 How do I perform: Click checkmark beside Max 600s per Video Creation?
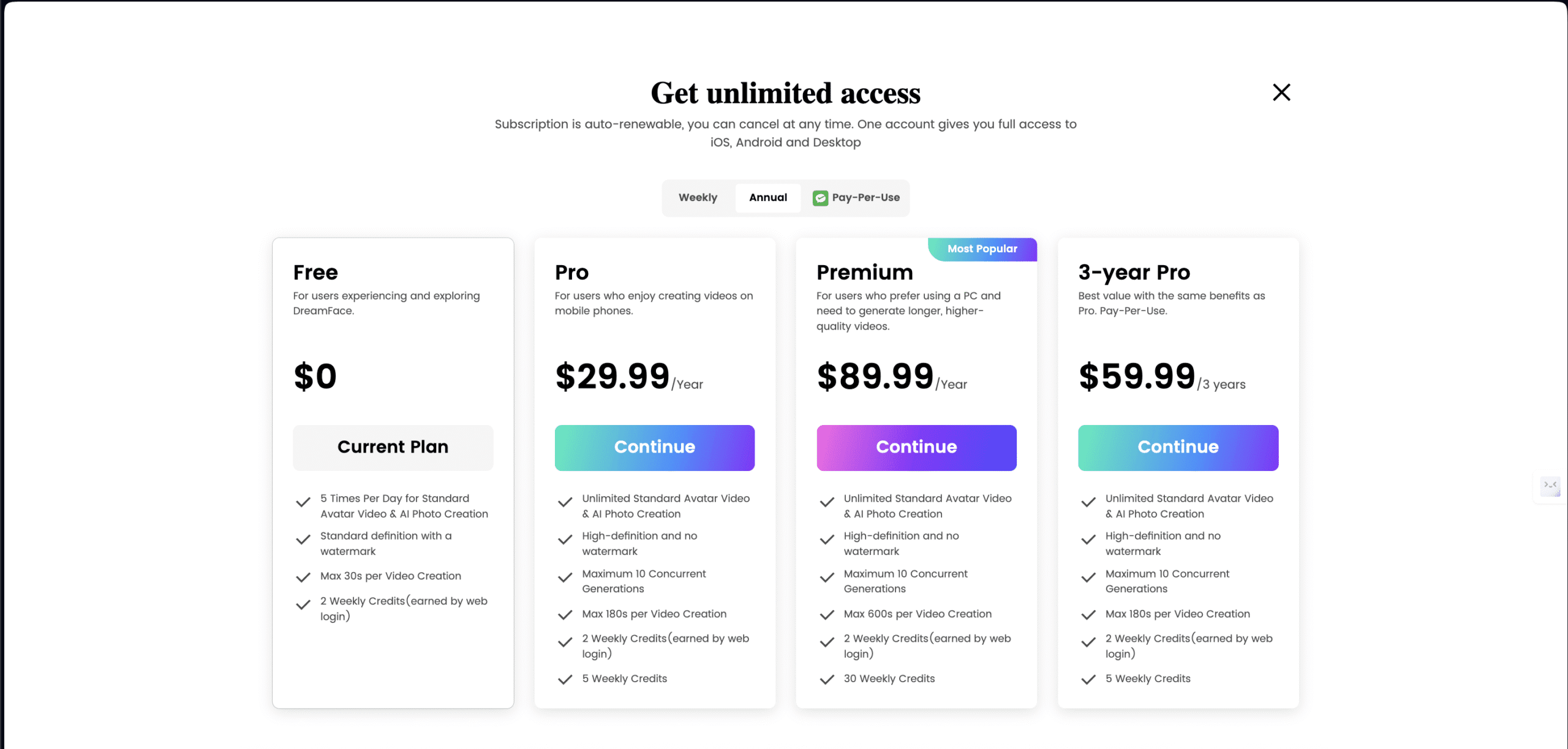tap(827, 615)
